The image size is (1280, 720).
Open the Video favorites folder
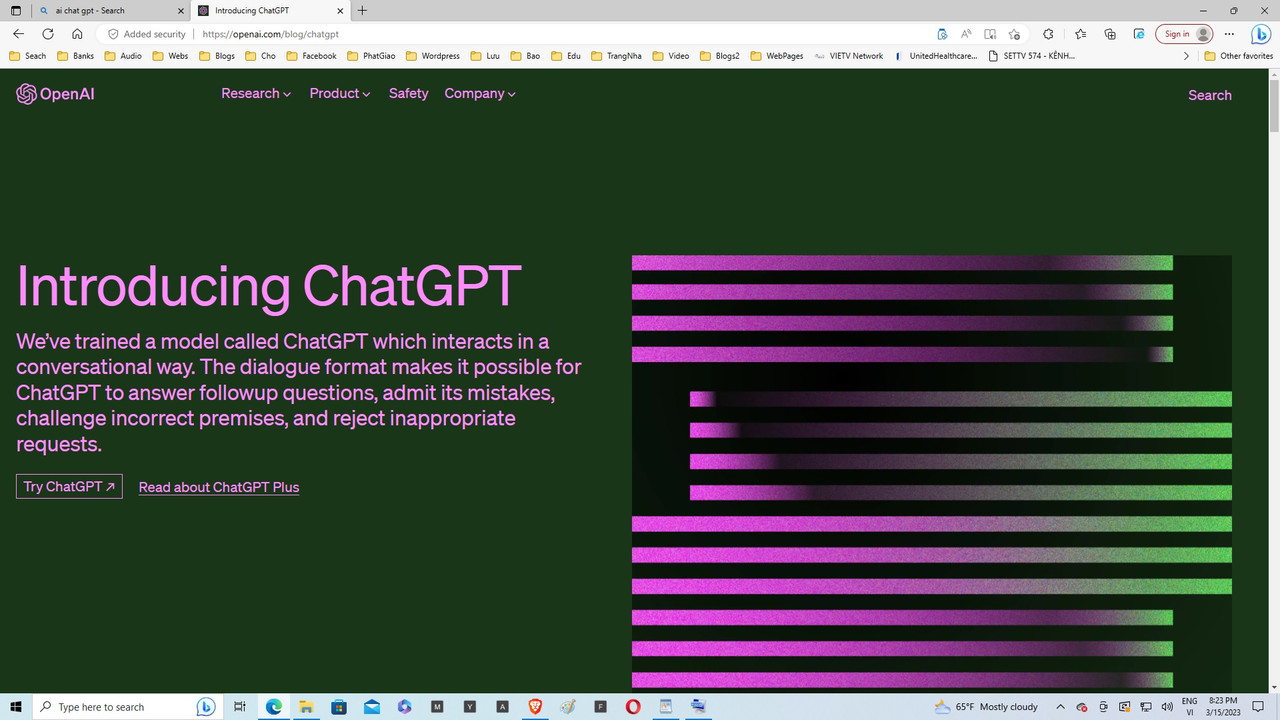[671, 56]
